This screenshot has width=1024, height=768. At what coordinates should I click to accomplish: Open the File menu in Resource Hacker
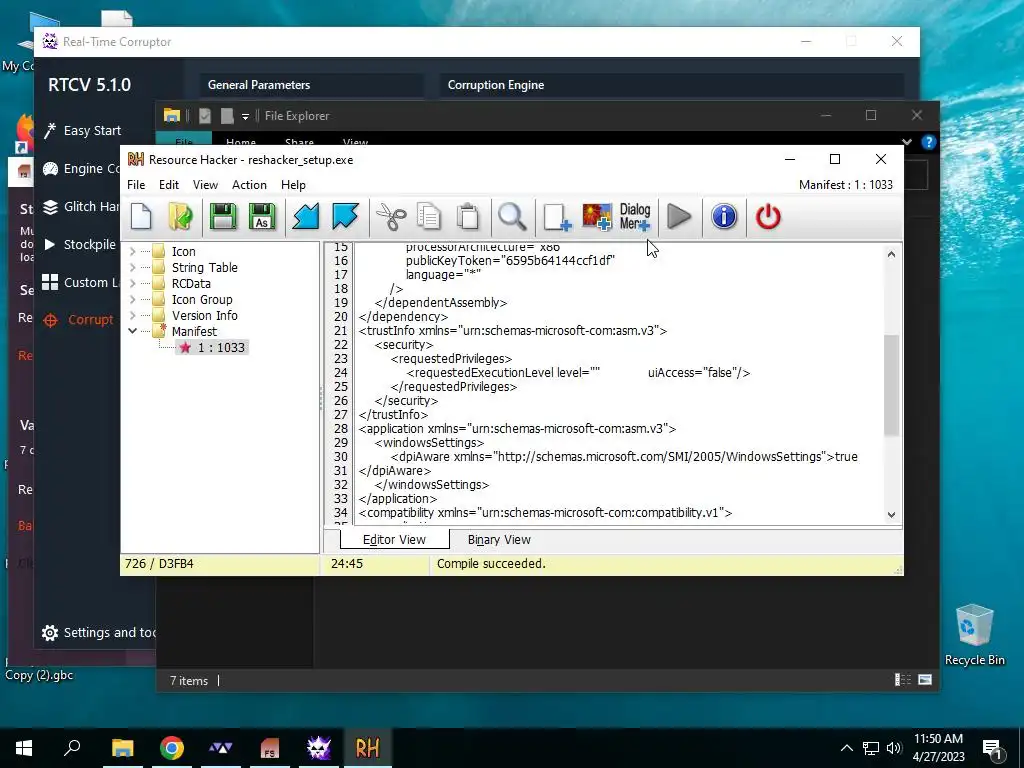tap(136, 185)
